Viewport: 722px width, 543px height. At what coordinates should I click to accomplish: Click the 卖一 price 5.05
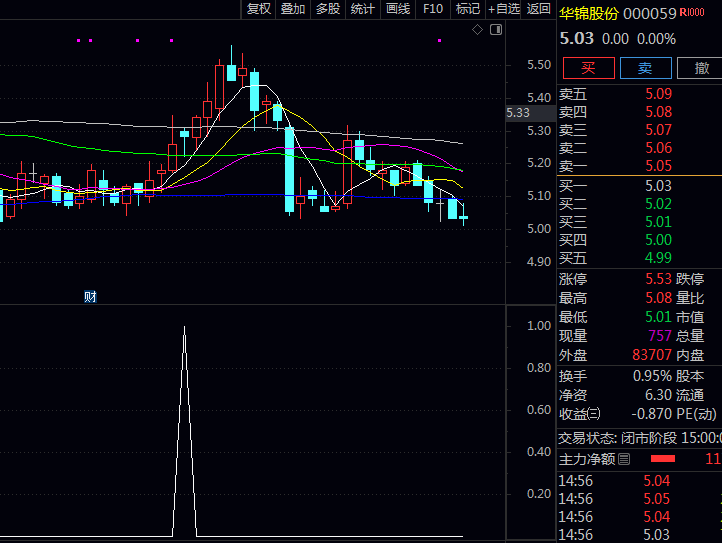658,166
